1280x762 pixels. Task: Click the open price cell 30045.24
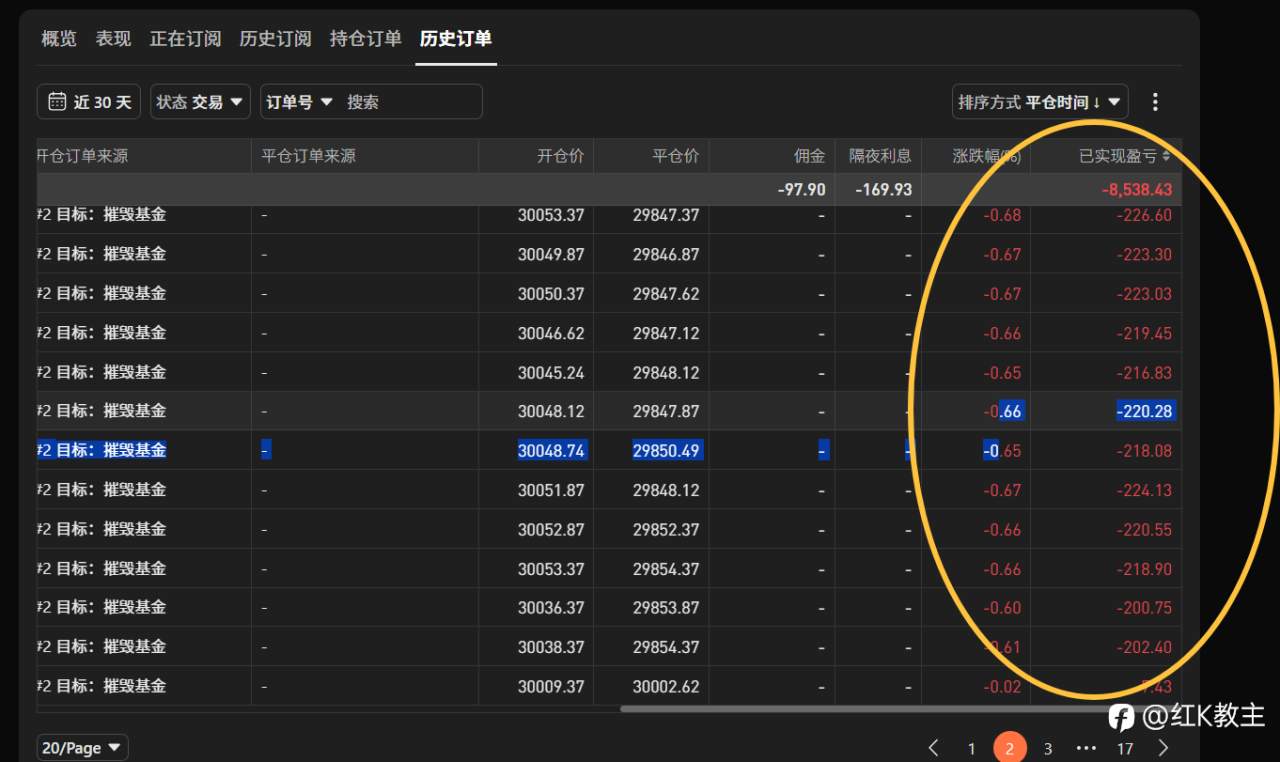pyautogui.click(x=551, y=372)
